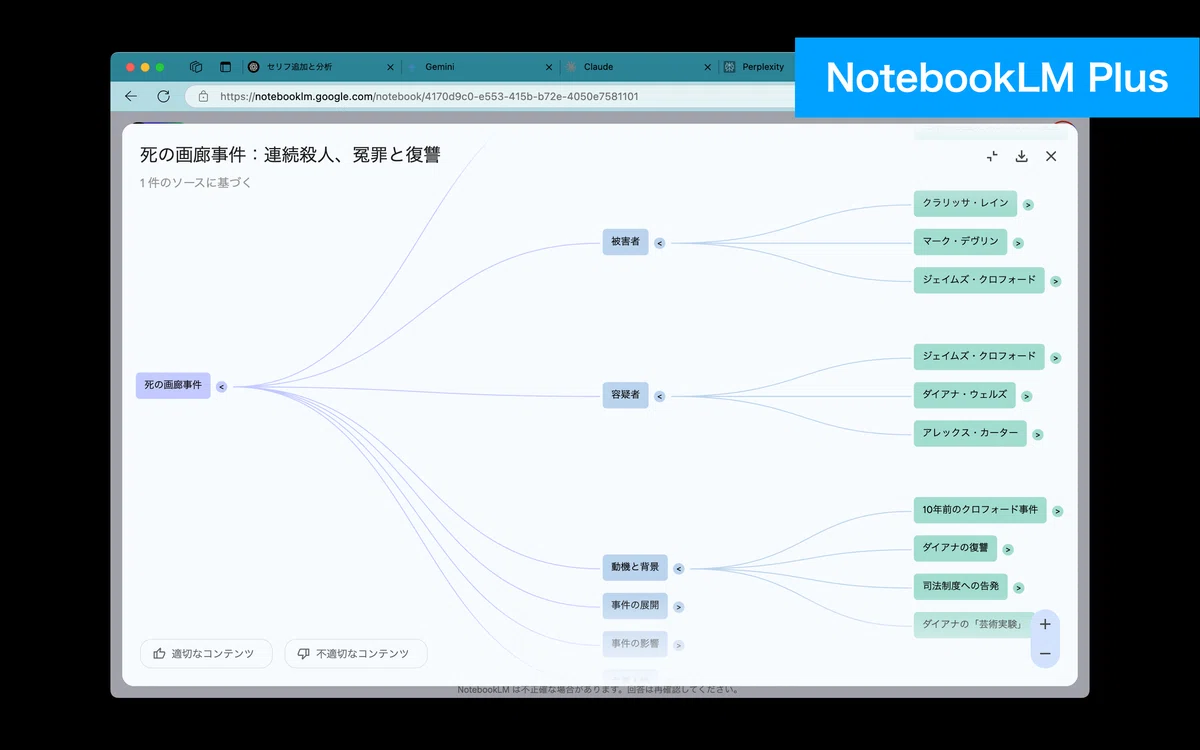Zoom in with the plus button
Screen dimensions: 1200x750
(1045, 624)
